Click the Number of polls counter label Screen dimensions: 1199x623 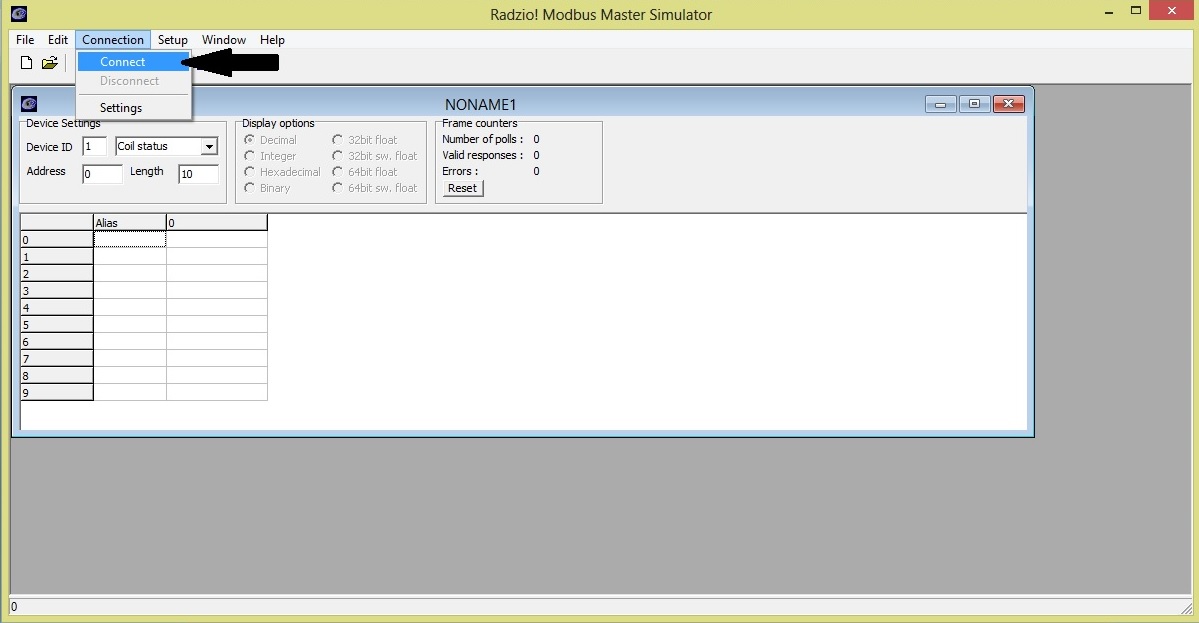483,139
